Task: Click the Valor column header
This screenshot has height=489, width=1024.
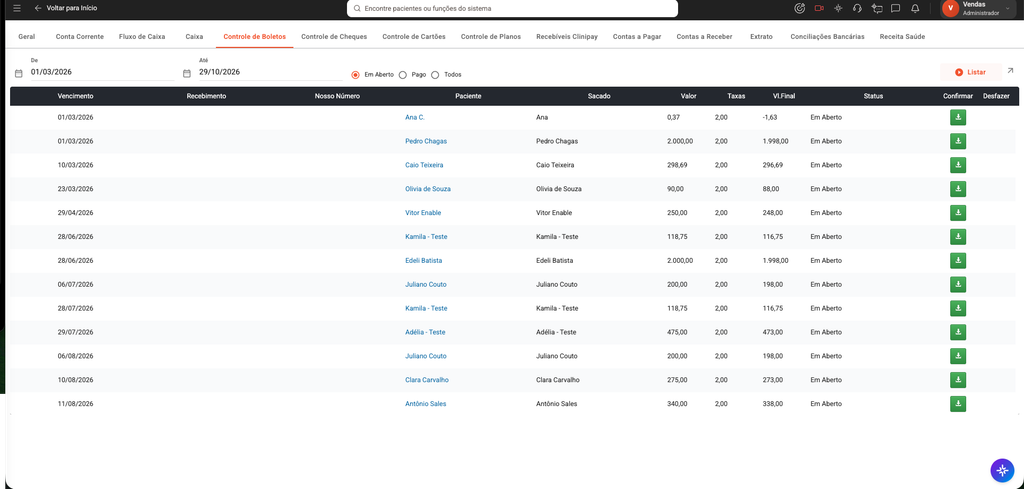Action: point(688,96)
